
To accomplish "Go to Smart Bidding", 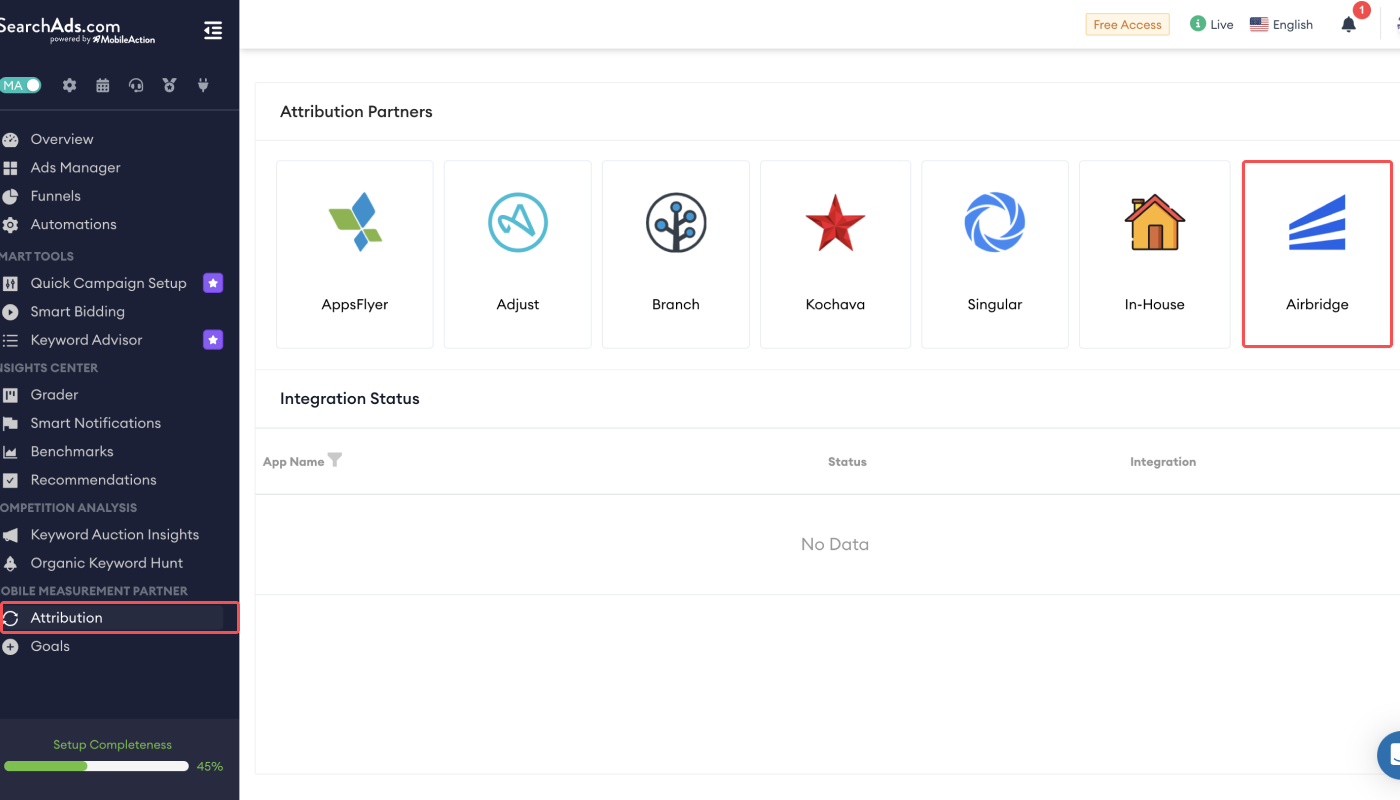I will tap(78, 312).
